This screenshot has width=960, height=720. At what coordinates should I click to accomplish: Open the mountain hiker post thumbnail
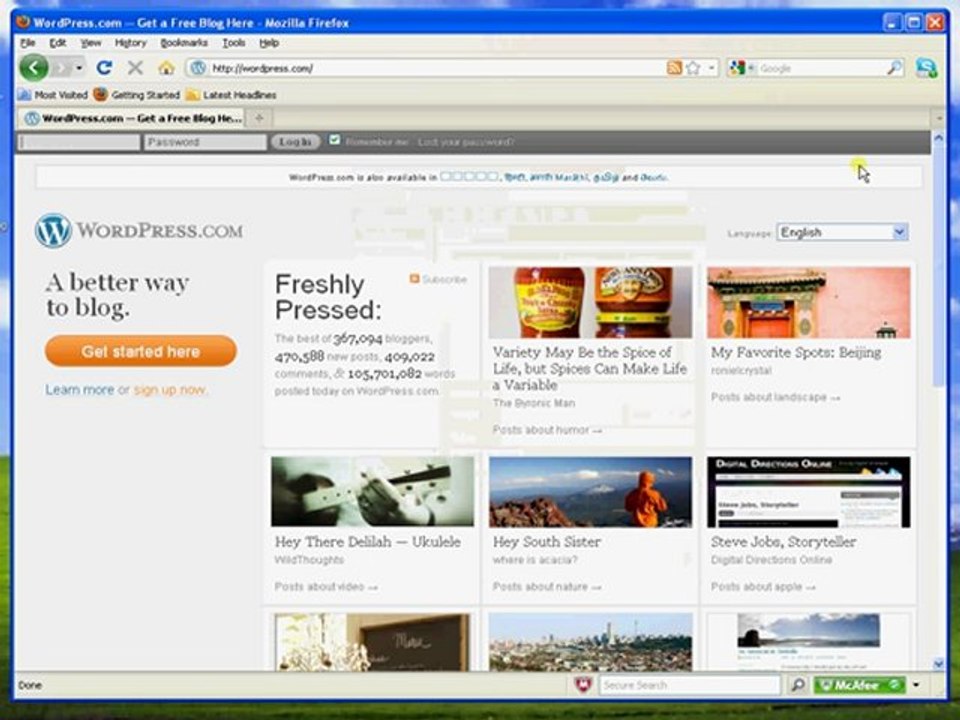point(590,492)
